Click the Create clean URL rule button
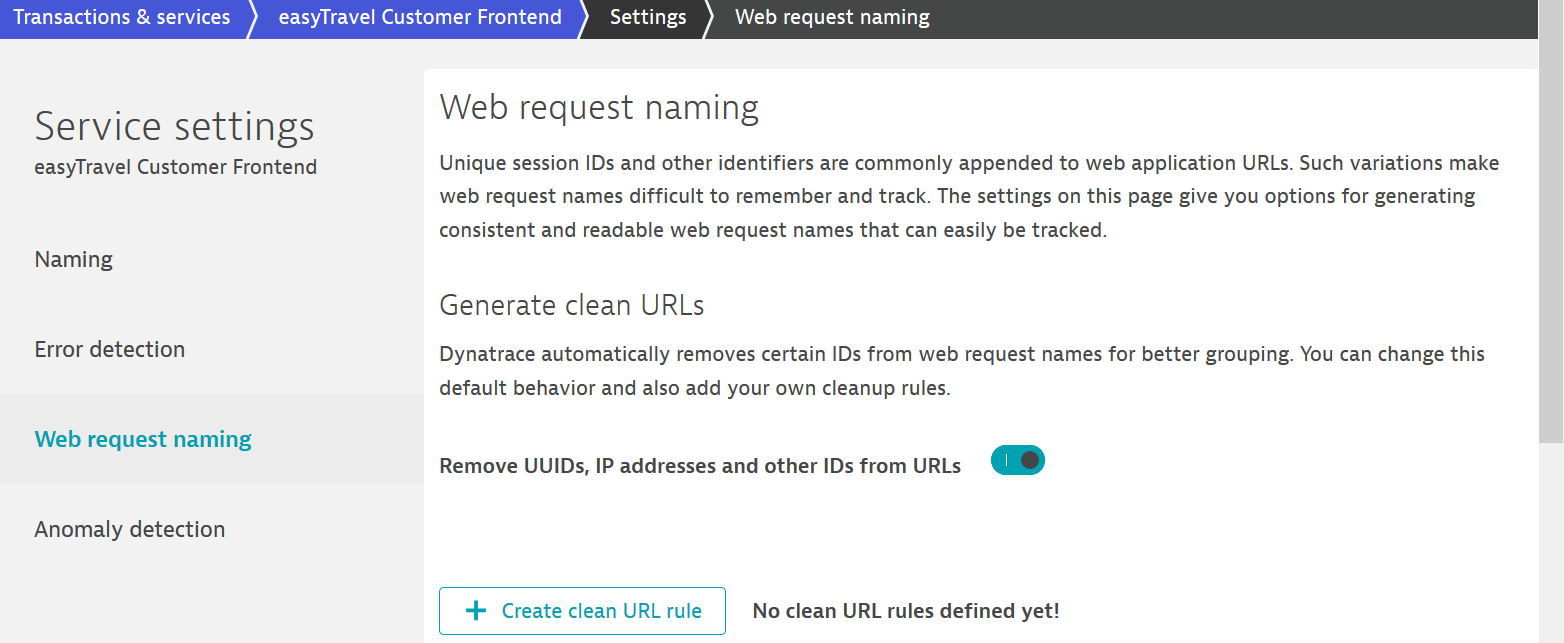The width and height of the screenshot is (1564, 643). 582,611
